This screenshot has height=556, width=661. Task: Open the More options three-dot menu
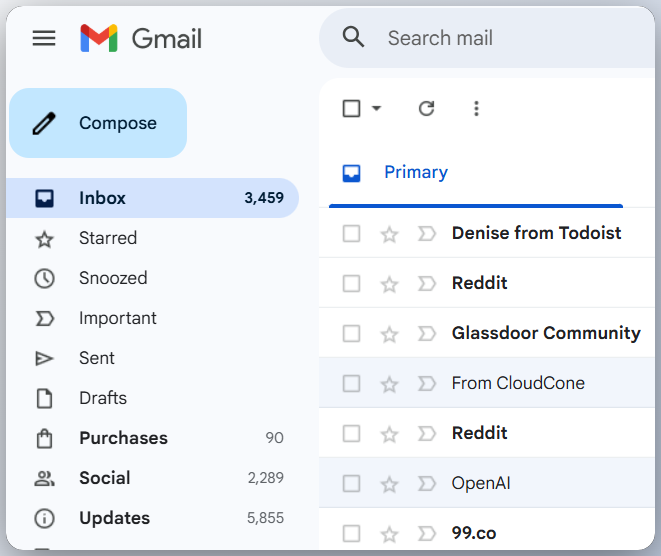pos(476,108)
